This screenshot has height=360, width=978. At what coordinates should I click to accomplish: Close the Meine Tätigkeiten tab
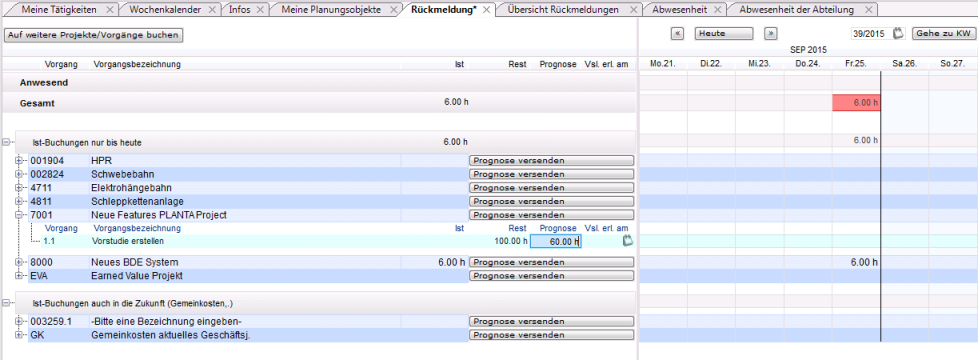pyautogui.click(x=110, y=10)
